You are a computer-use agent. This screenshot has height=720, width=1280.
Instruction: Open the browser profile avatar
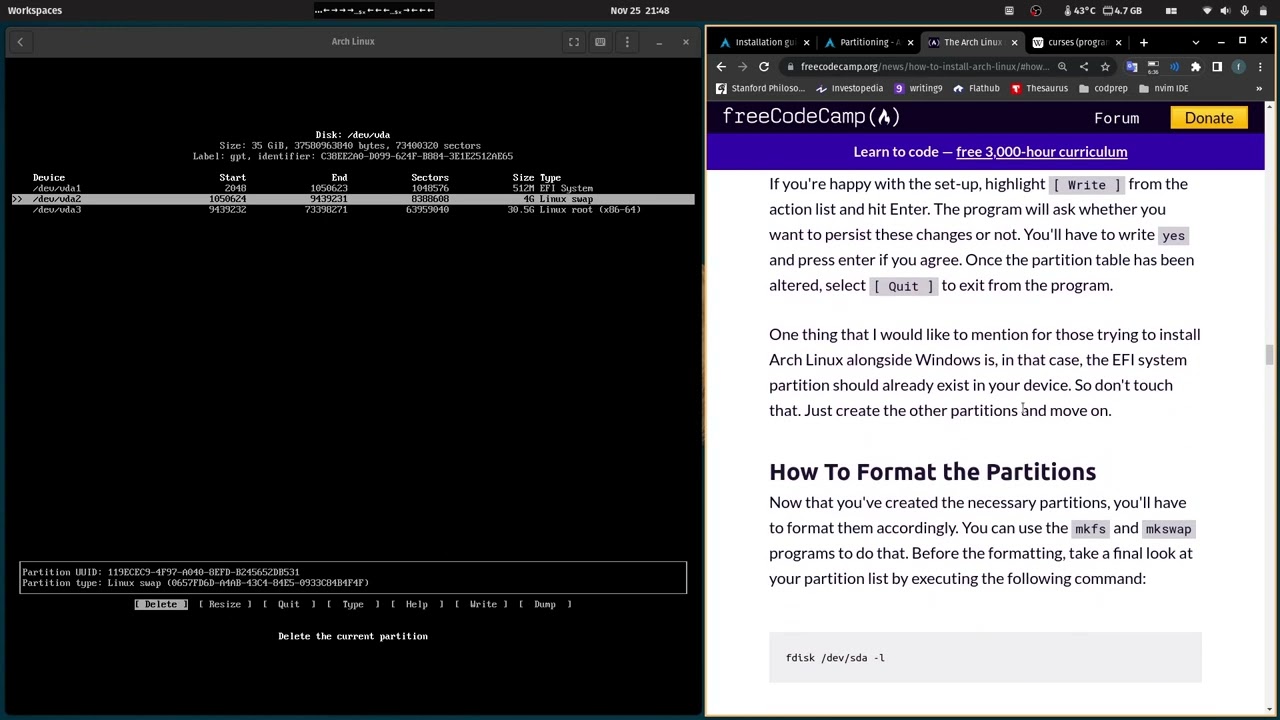pyautogui.click(x=1238, y=67)
